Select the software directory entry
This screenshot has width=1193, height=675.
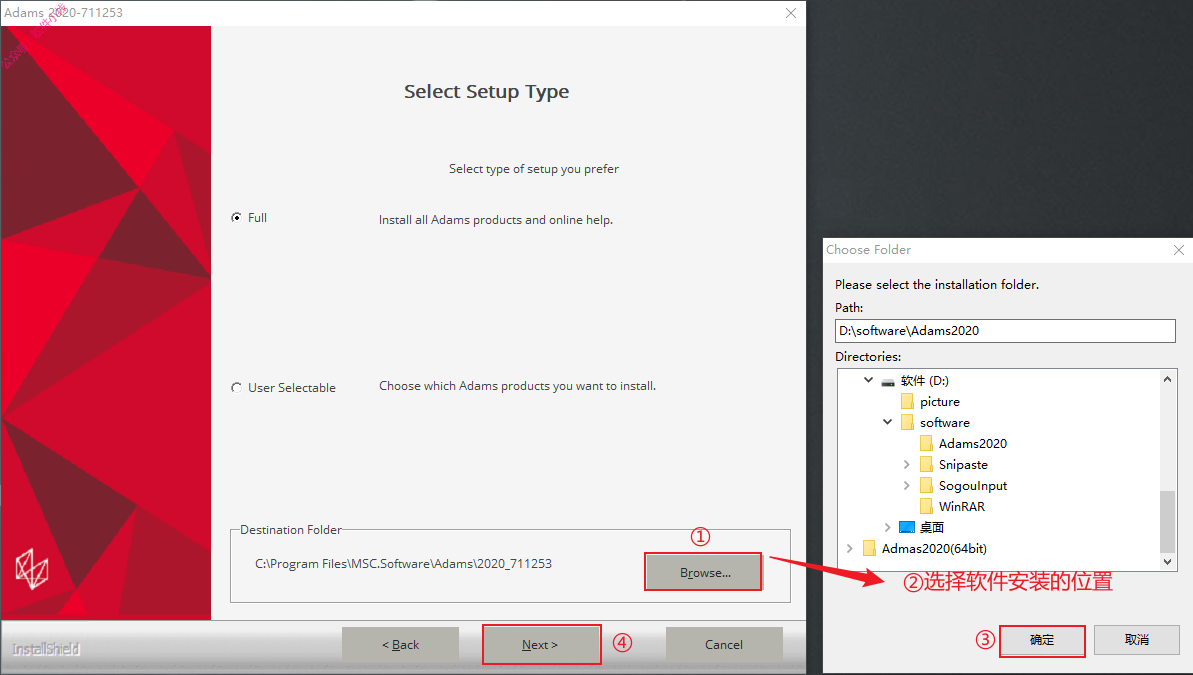click(x=945, y=422)
